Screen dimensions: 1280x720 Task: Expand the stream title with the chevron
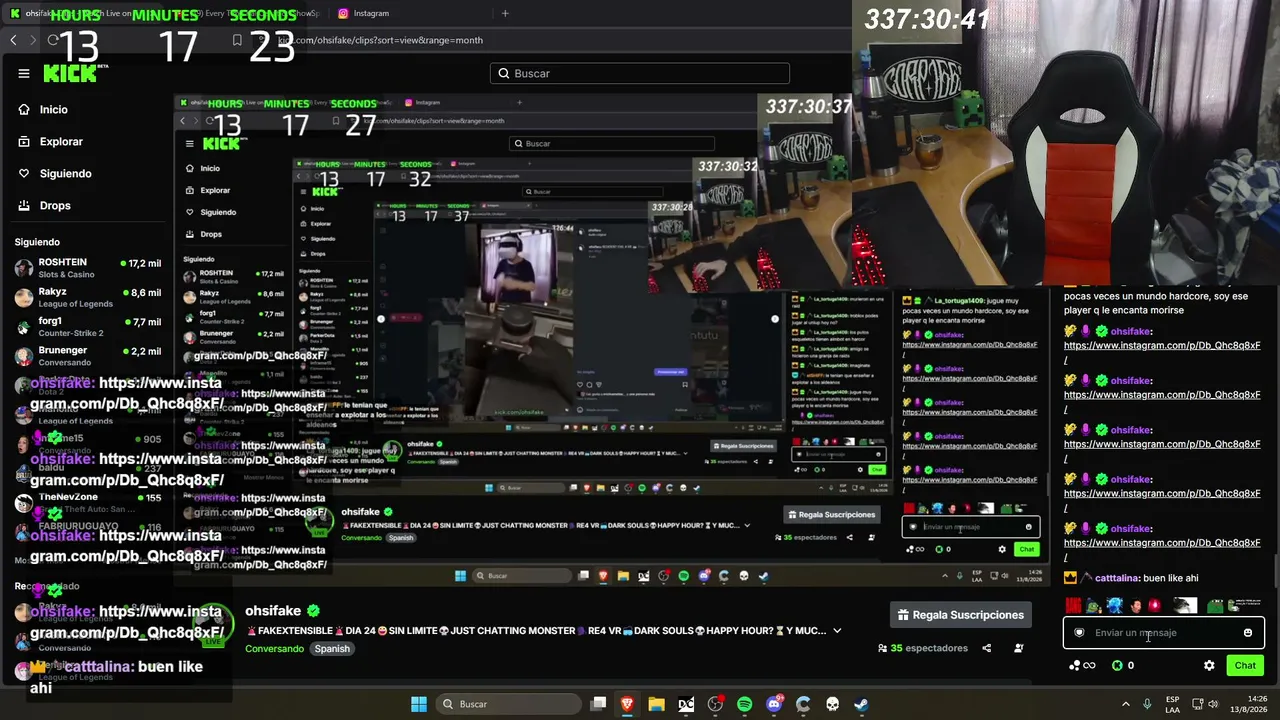click(837, 631)
